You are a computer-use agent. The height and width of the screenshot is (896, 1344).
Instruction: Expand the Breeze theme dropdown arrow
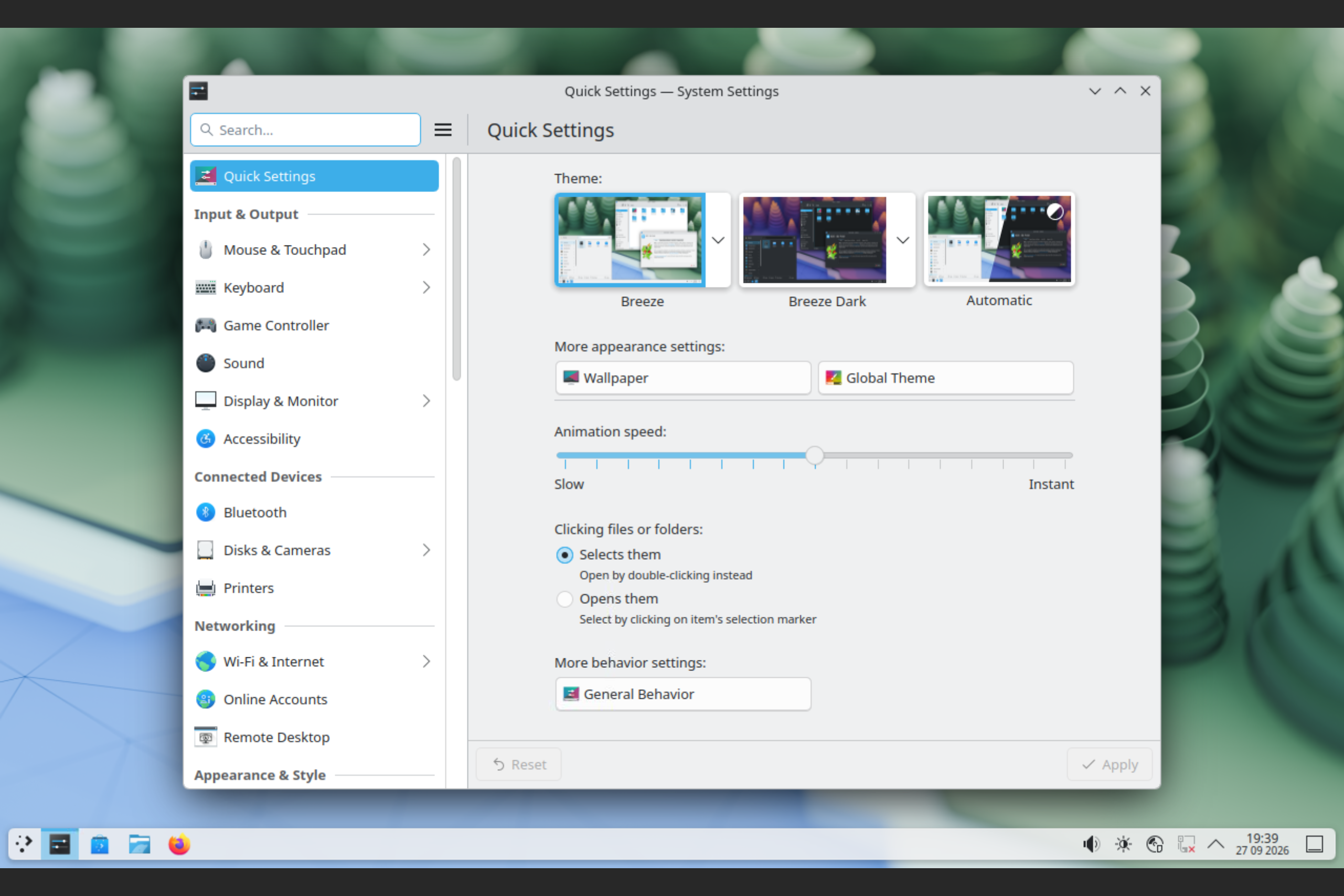pyautogui.click(x=718, y=240)
